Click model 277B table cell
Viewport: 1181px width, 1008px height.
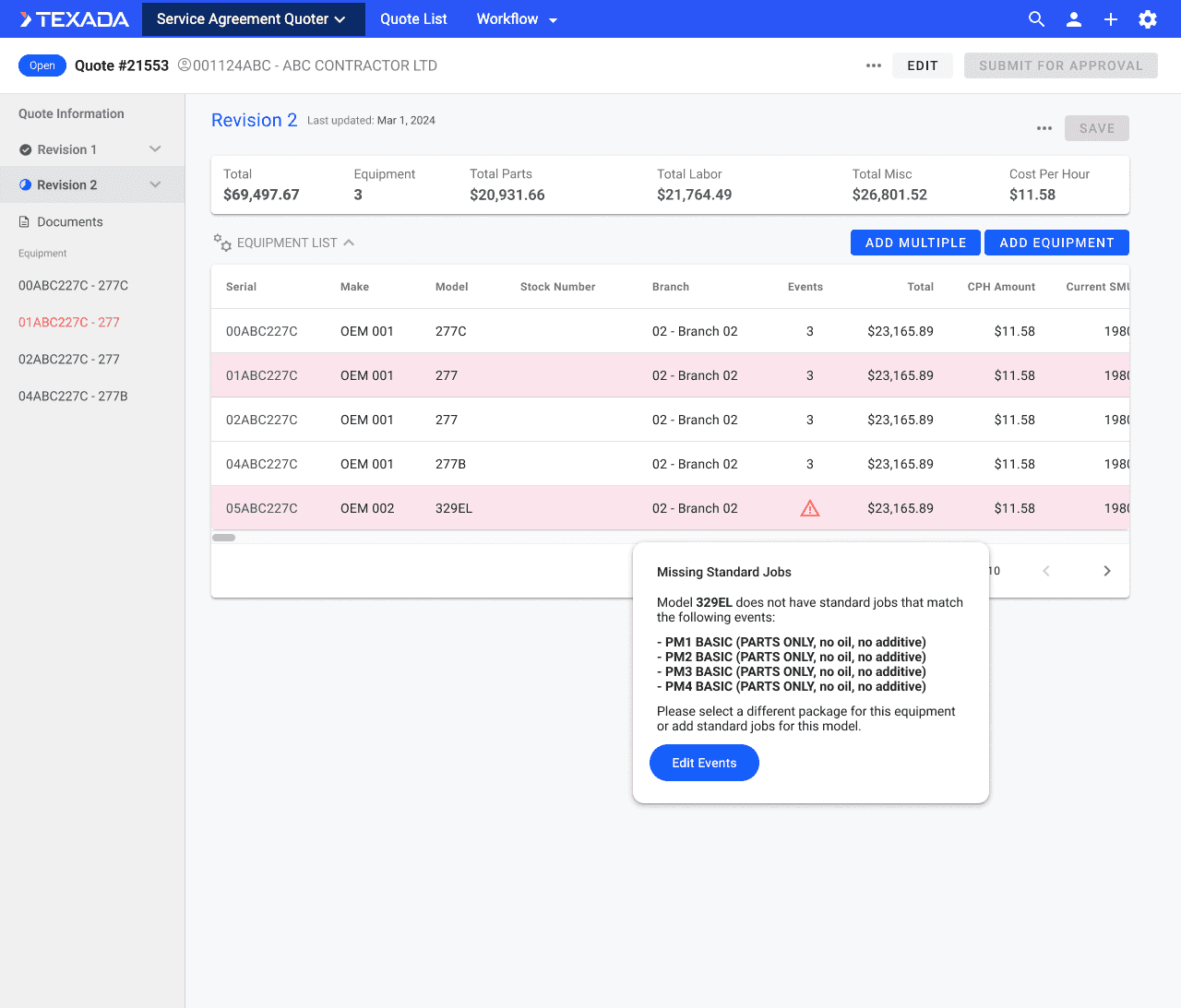[x=450, y=464]
